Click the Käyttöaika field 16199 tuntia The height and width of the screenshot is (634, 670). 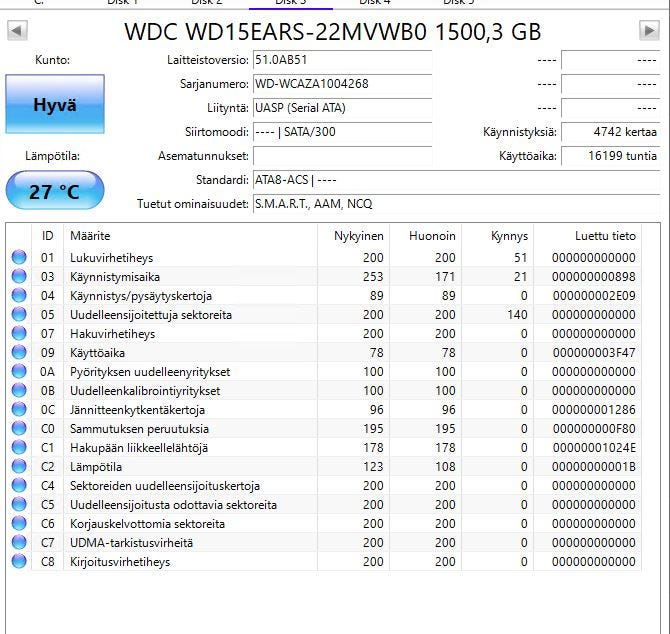pos(610,156)
